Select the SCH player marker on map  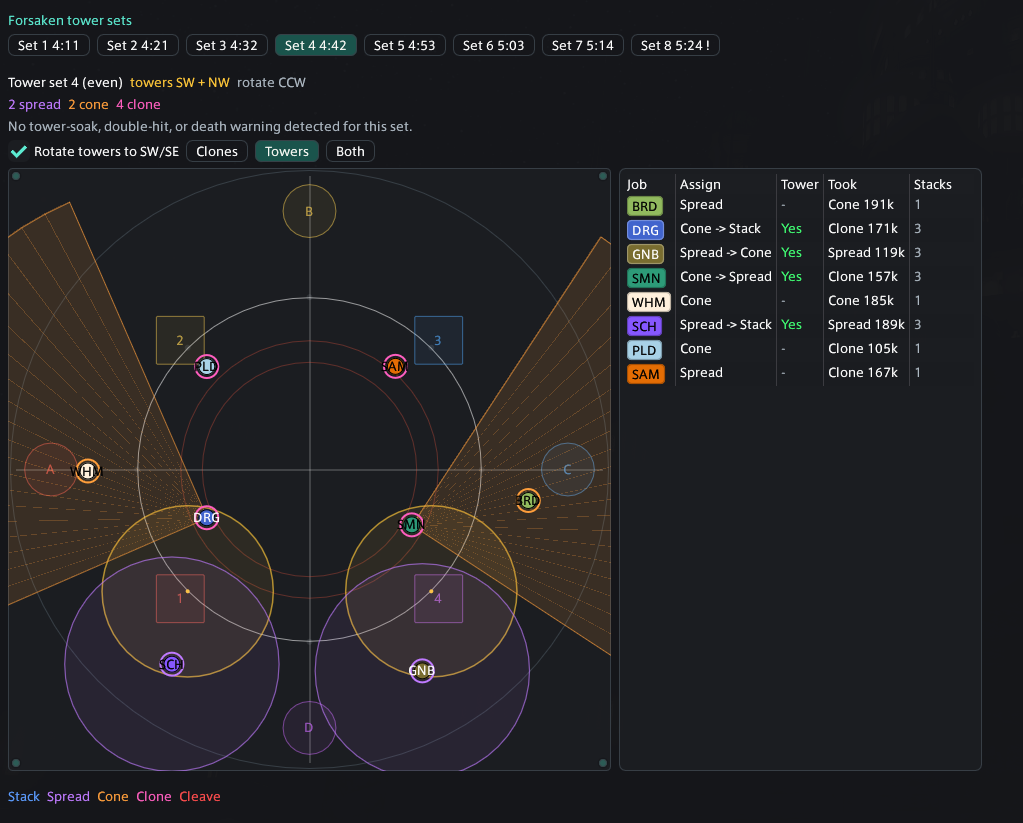point(172,664)
